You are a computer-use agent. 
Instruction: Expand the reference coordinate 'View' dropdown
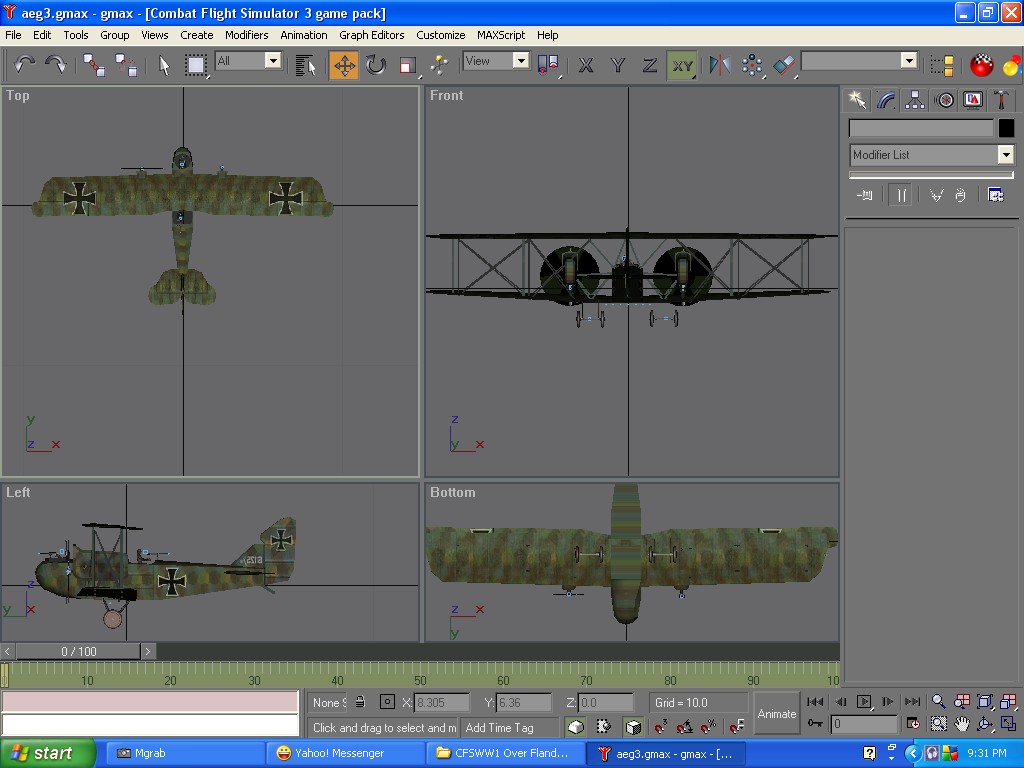pyautogui.click(x=520, y=61)
